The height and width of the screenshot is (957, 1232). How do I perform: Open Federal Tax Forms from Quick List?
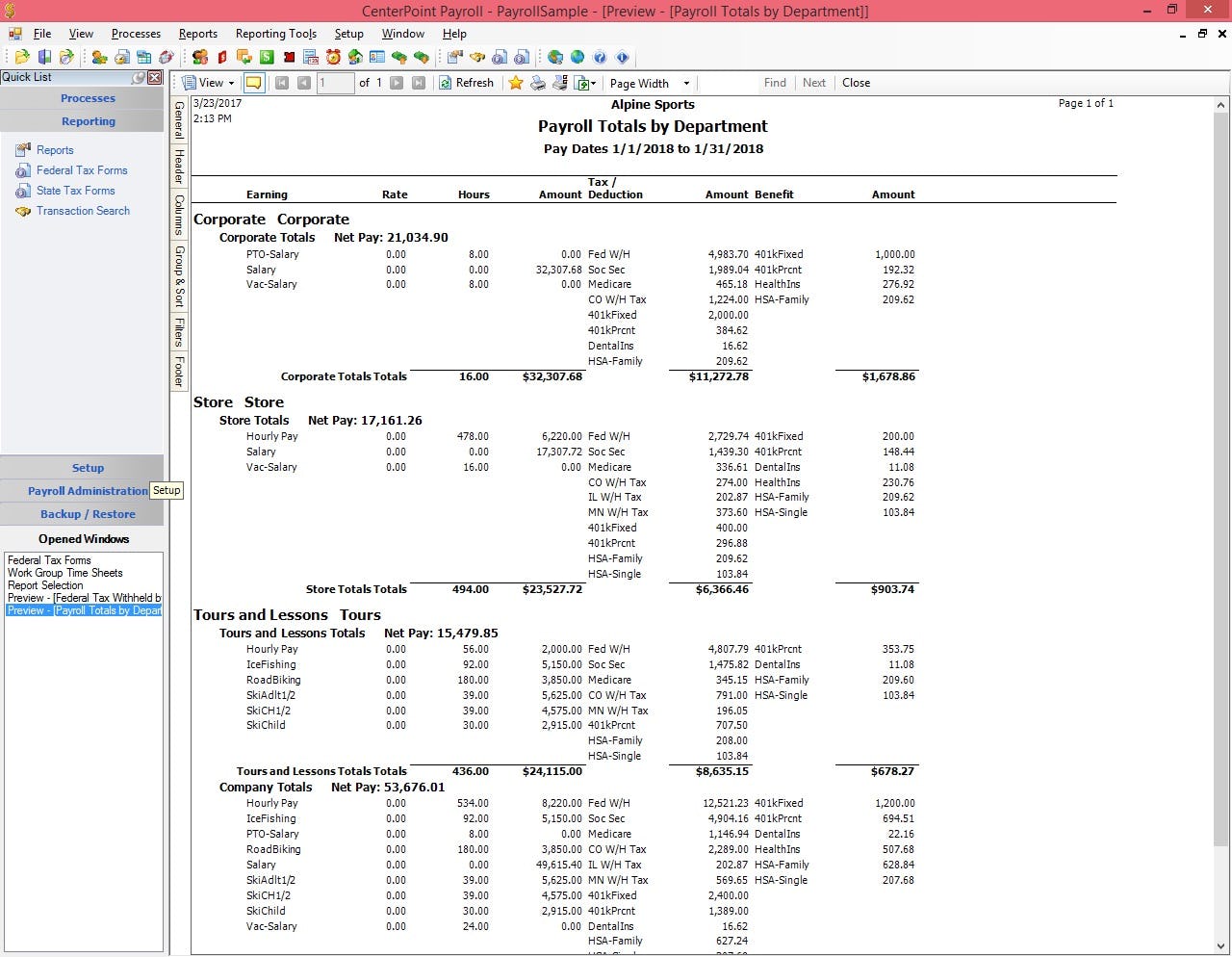pos(85,170)
